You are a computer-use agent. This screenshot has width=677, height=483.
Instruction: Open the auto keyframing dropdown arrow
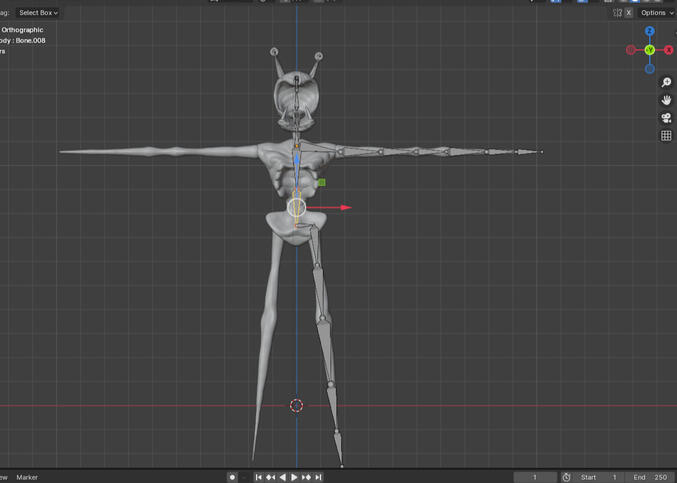pyautogui.click(x=244, y=477)
